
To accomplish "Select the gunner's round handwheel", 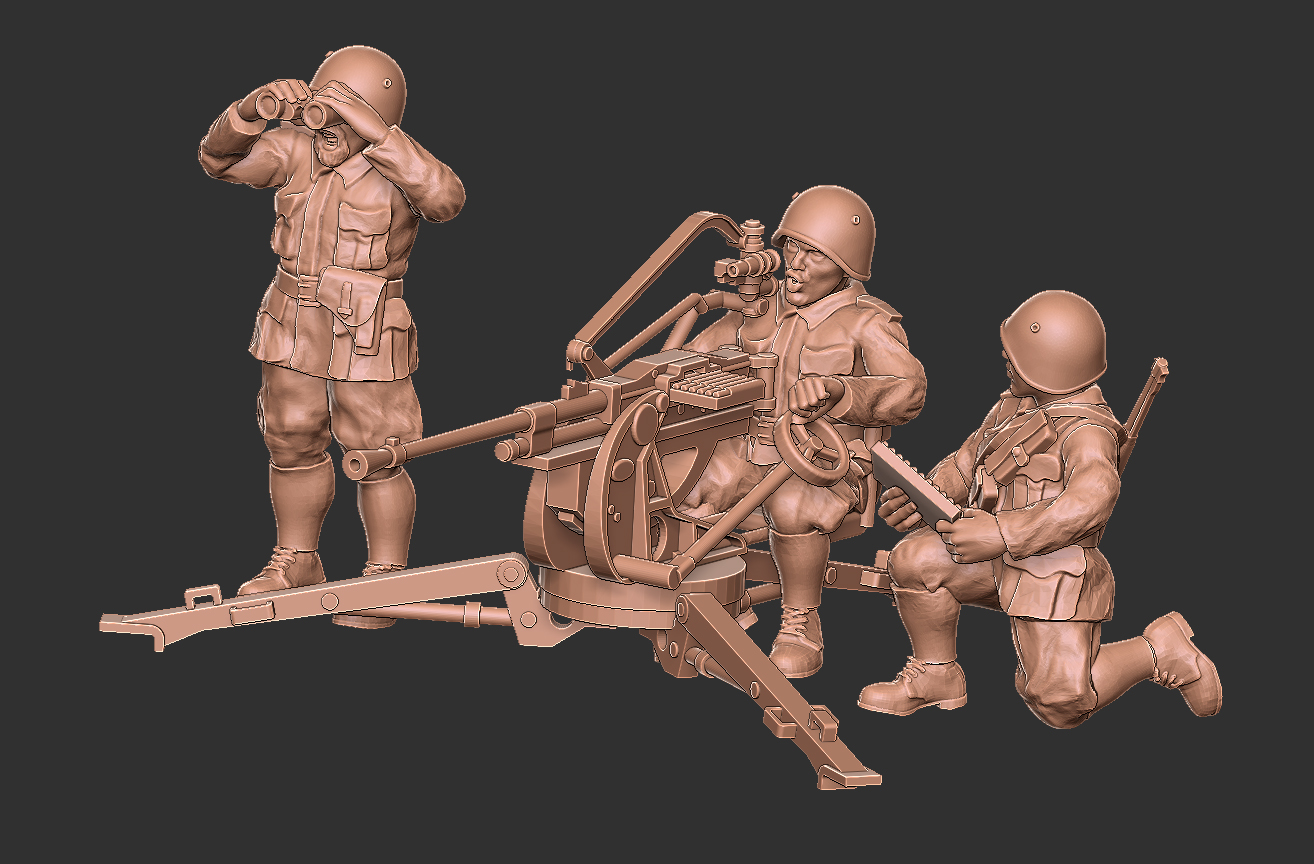I will [811, 449].
